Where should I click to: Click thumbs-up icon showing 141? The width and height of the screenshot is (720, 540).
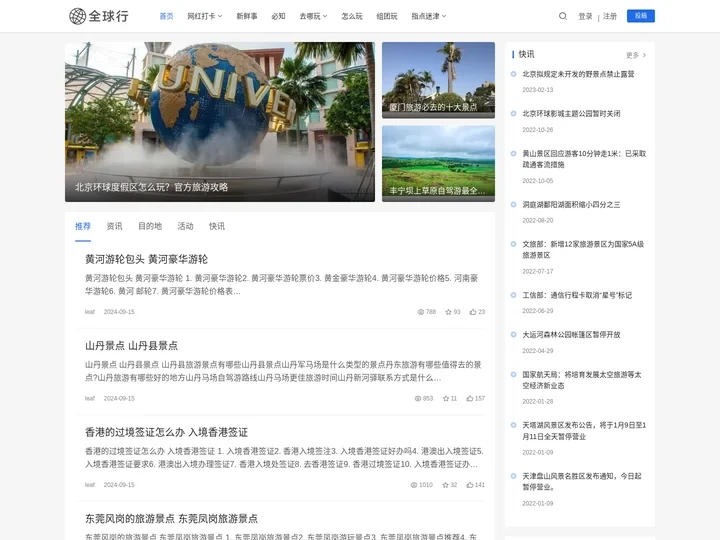coord(470,485)
